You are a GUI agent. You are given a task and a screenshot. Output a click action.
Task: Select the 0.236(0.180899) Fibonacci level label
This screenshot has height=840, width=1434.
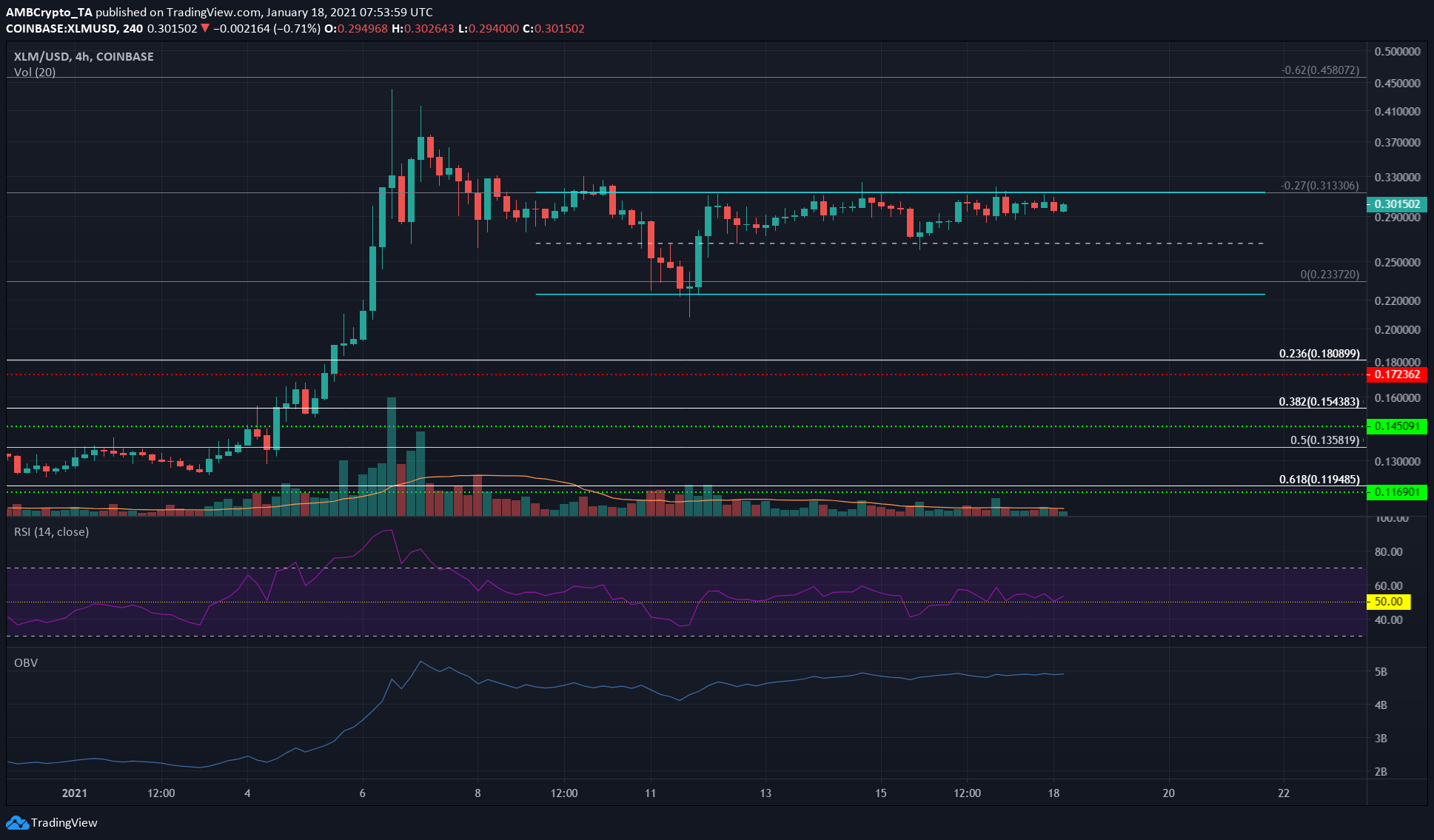[1319, 354]
